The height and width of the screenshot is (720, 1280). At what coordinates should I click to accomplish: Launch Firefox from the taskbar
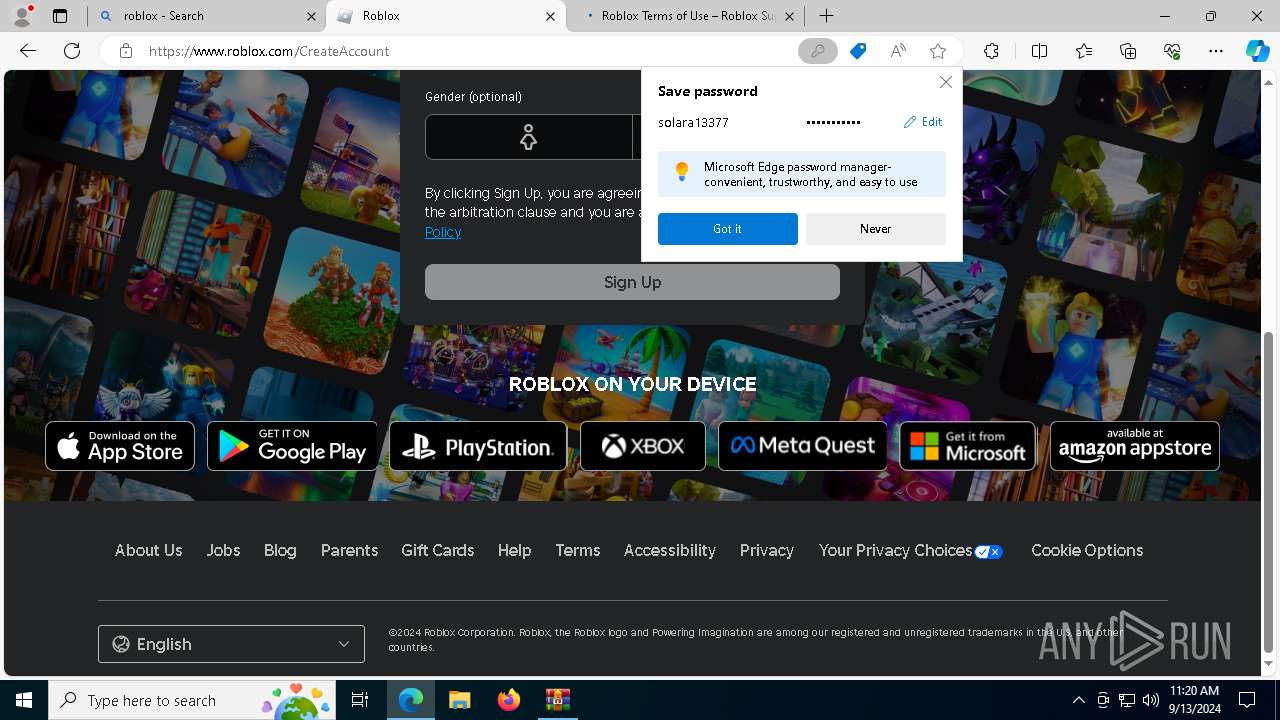(x=508, y=700)
